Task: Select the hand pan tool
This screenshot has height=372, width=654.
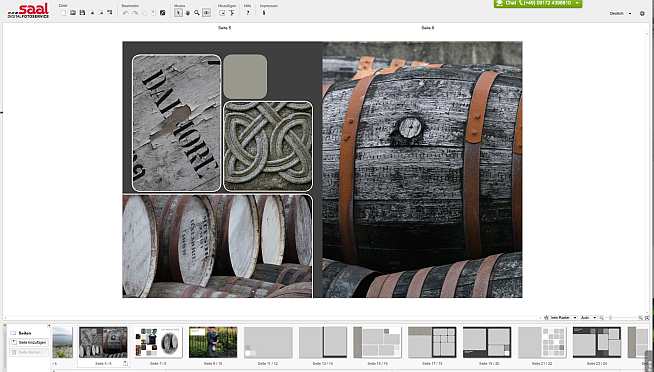Action: pos(188,13)
